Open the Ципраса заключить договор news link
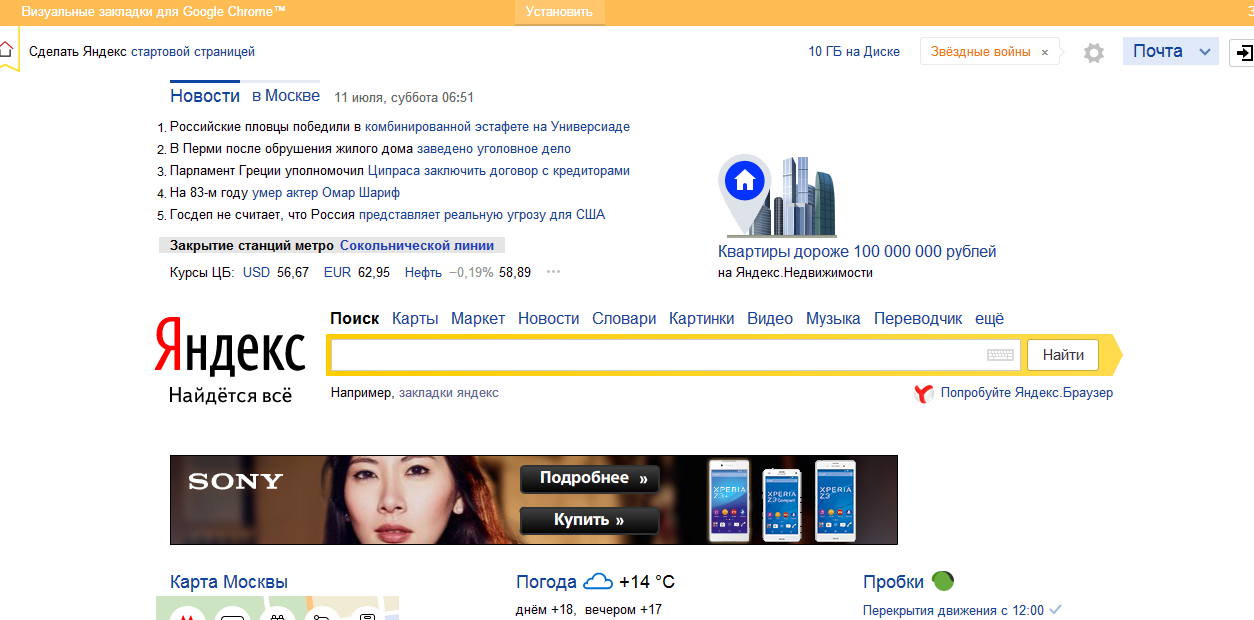Viewport: 1254px width, 620px height. pos(499,171)
